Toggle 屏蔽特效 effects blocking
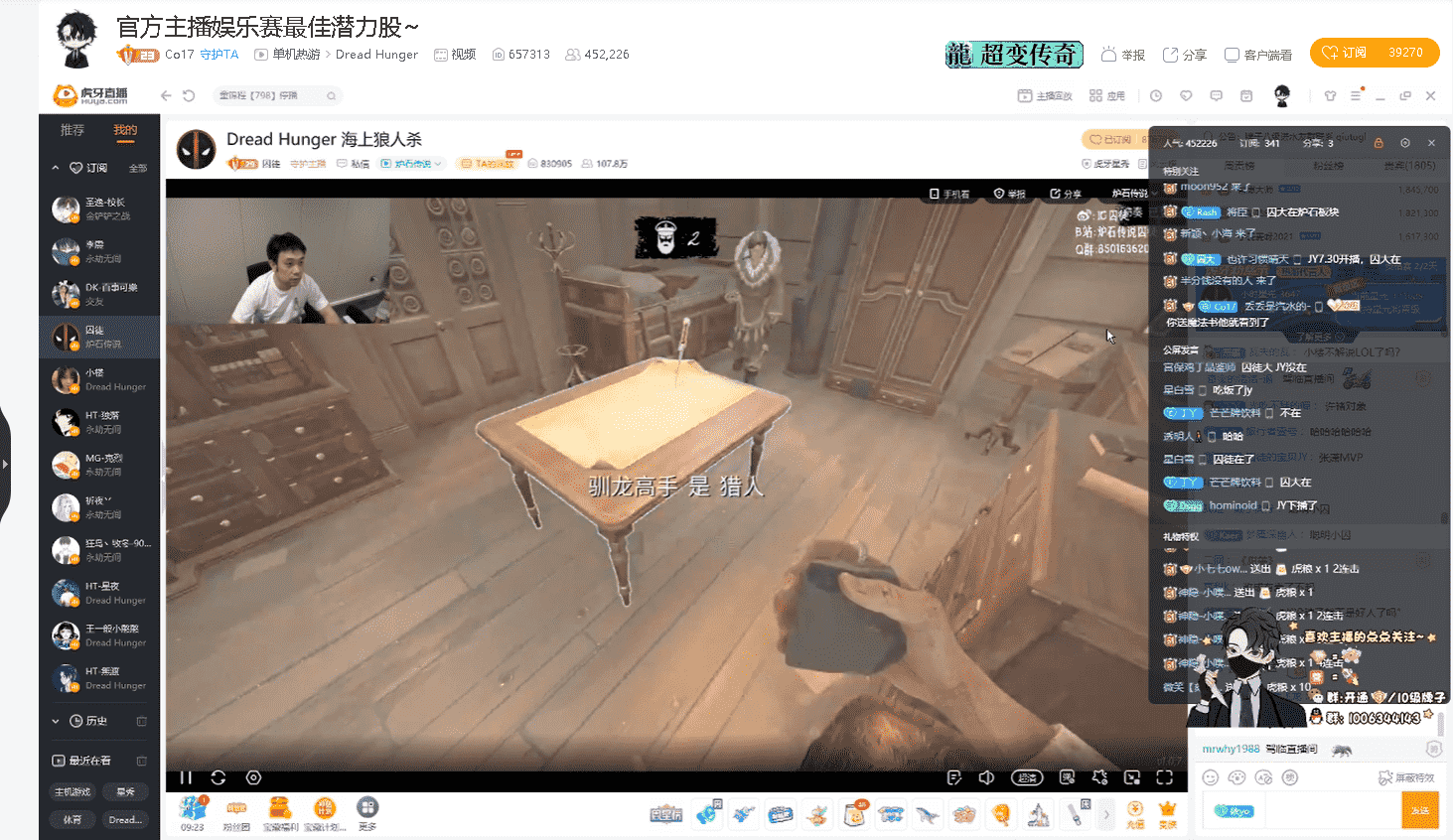The height and width of the screenshot is (840, 1453). (1406, 777)
